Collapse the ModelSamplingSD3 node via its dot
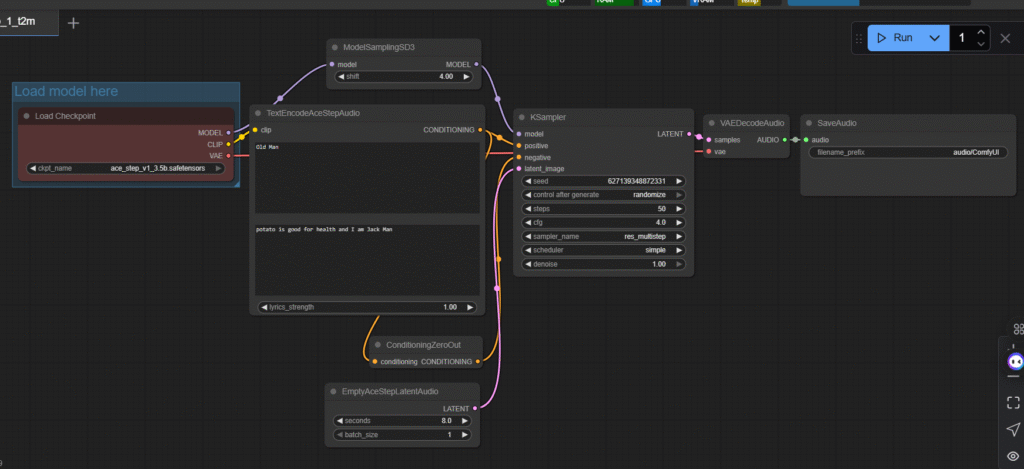The height and width of the screenshot is (469, 1024). (334, 48)
